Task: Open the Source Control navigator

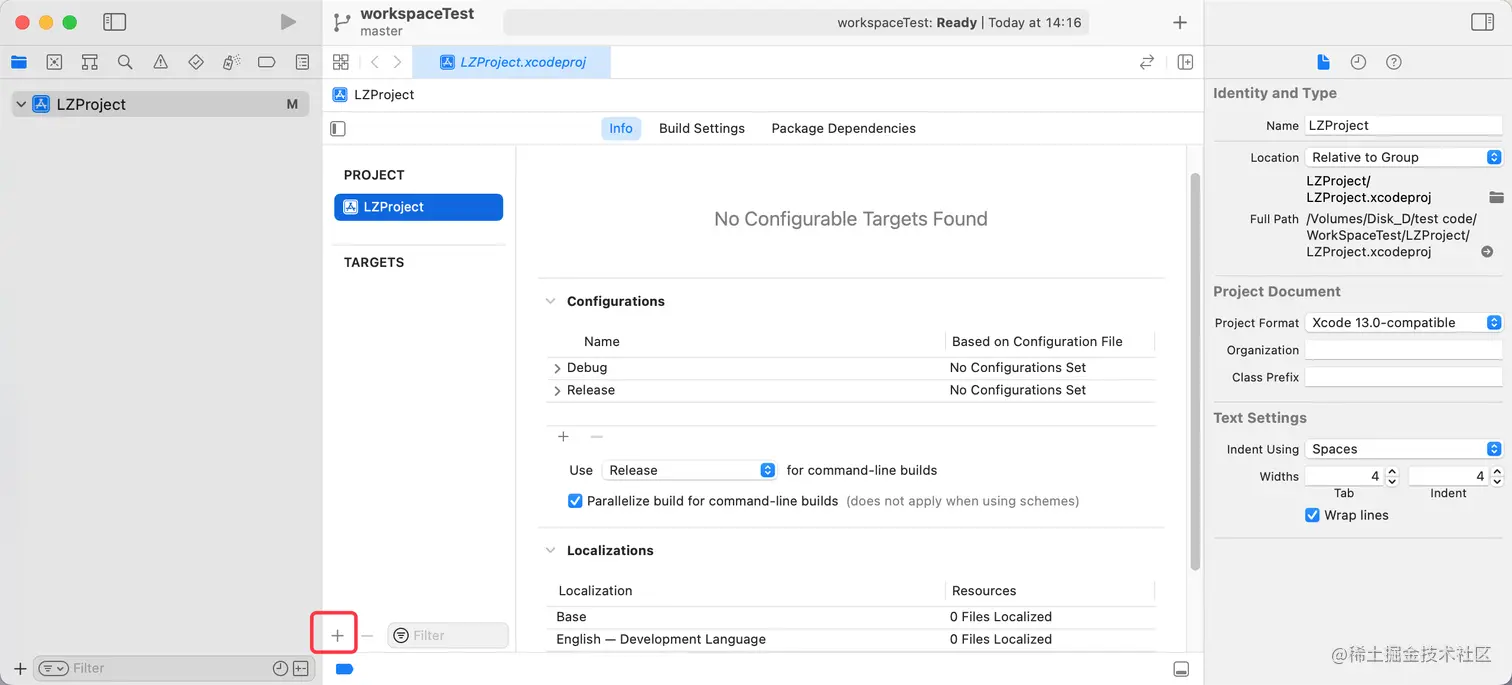Action: pos(54,62)
